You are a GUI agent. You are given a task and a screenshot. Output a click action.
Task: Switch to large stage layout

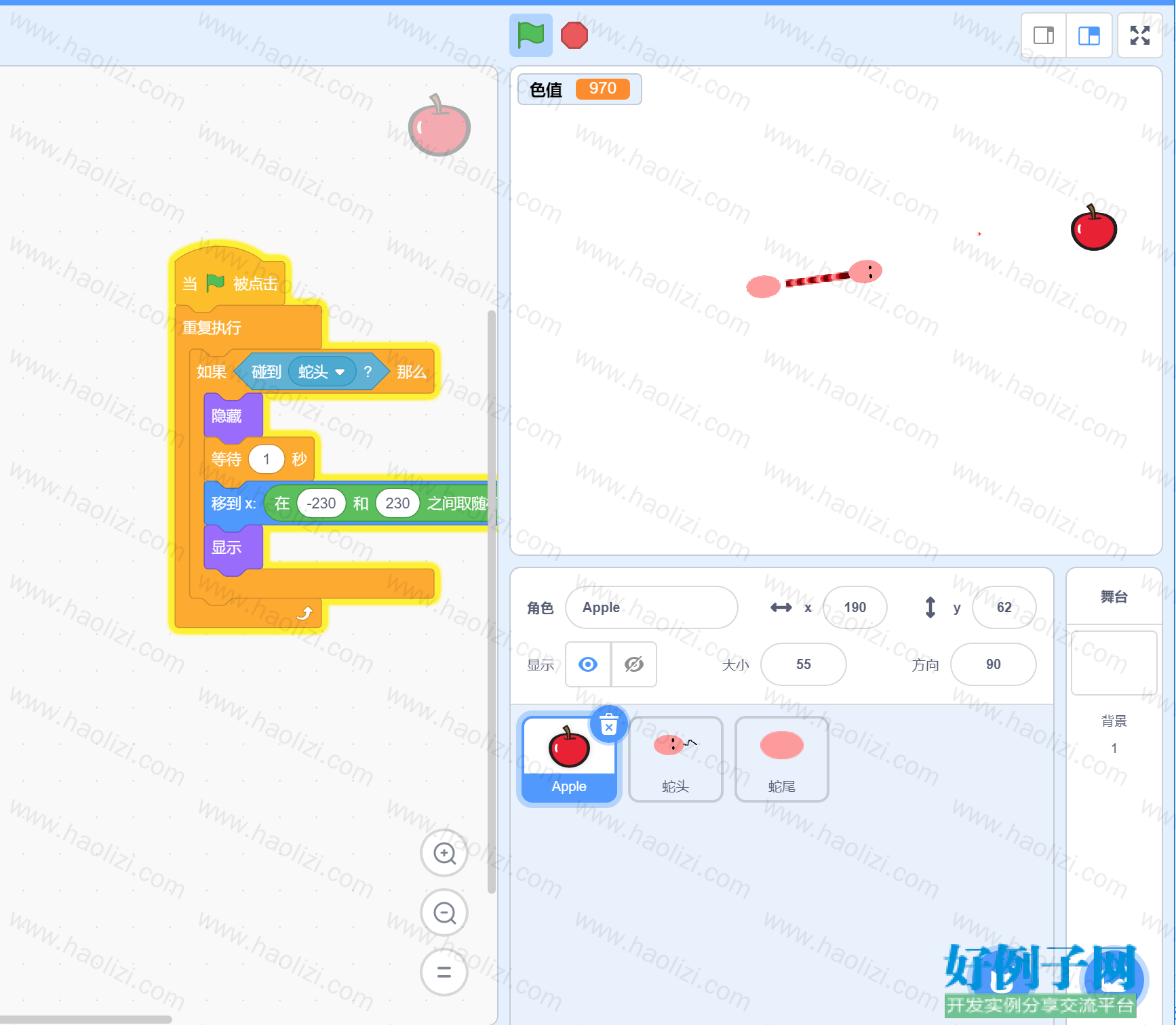click(x=1089, y=35)
